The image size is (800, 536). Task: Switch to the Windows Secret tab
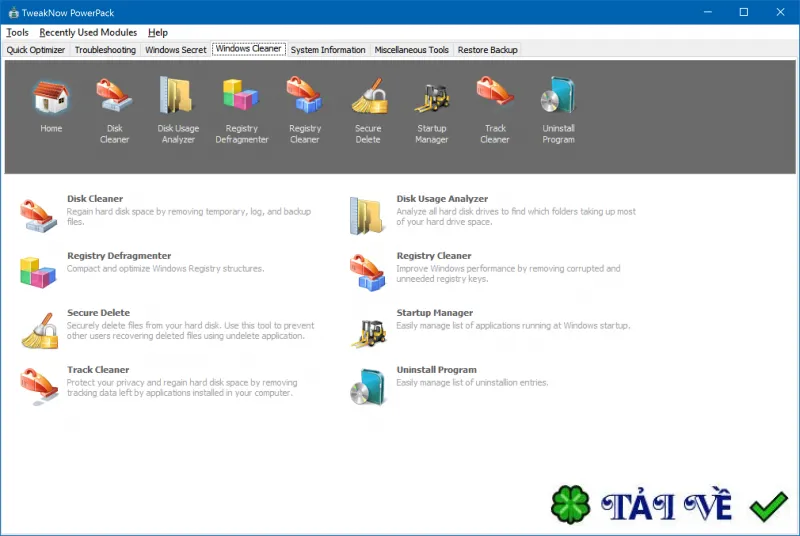(x=176, y=50)
